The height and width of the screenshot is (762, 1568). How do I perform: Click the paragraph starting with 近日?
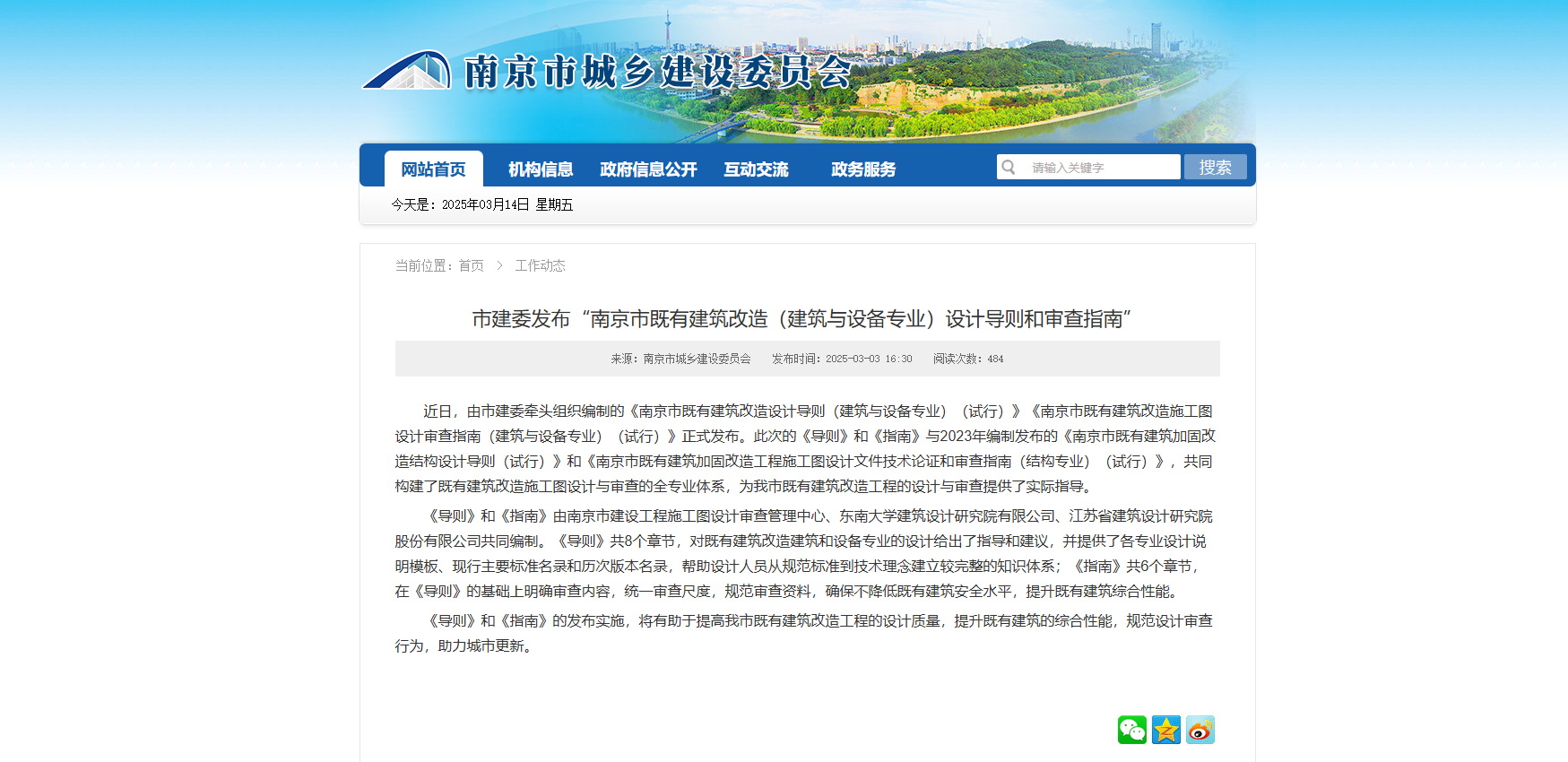[x=805, y=448]
